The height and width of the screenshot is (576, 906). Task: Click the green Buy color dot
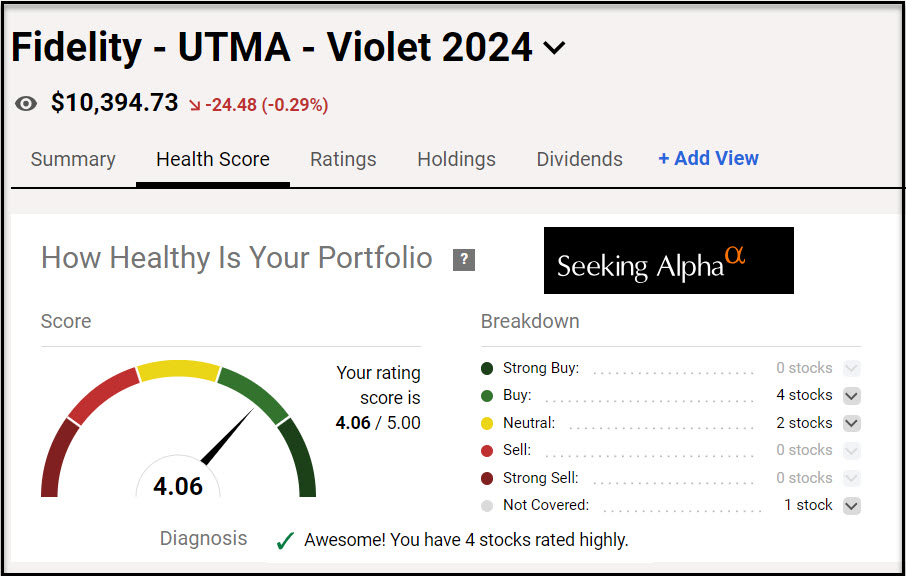tap(487, 396)
